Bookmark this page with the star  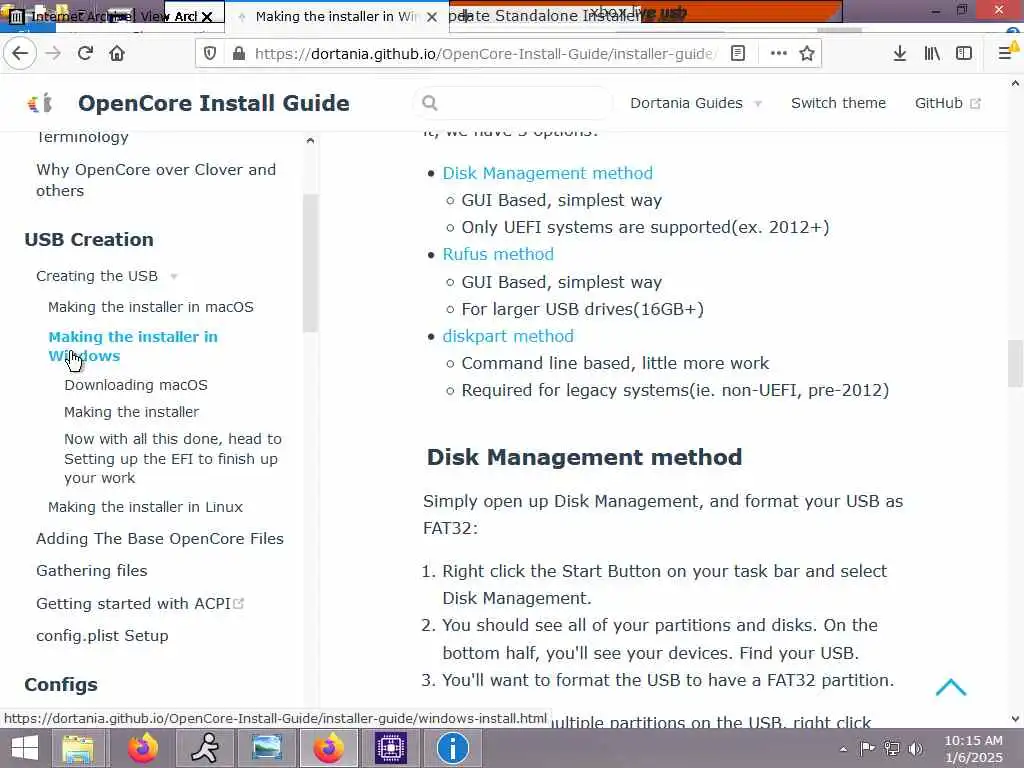pyautogui.click(x=807, y=54)
